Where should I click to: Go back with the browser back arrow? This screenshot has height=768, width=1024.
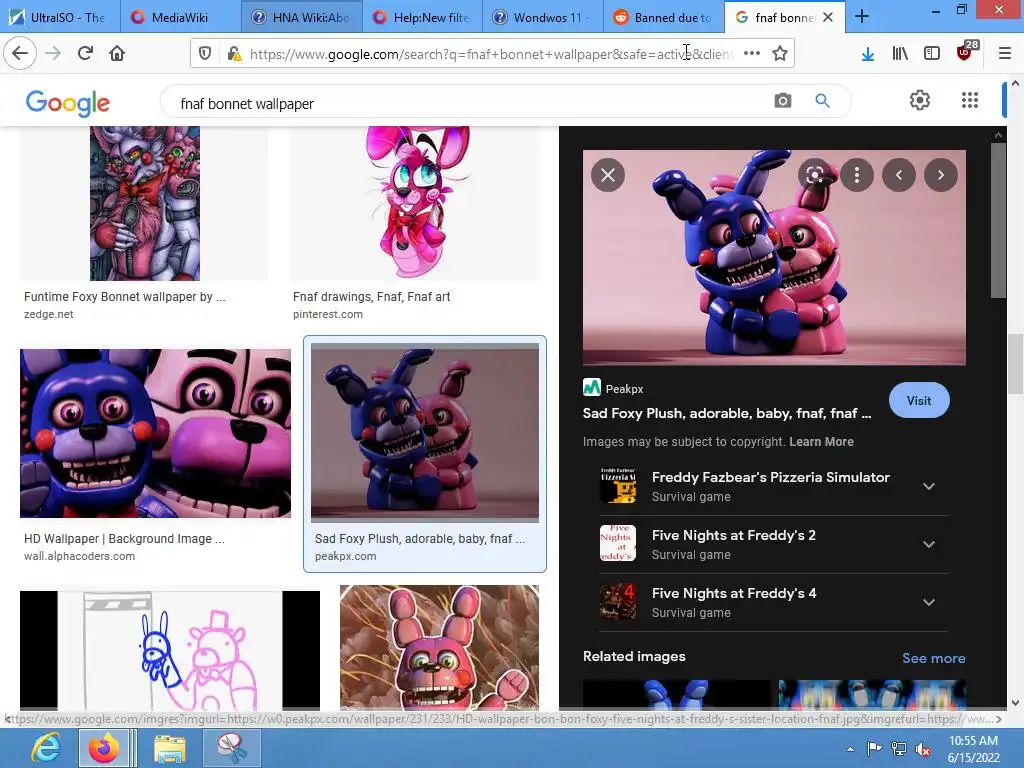20,53
